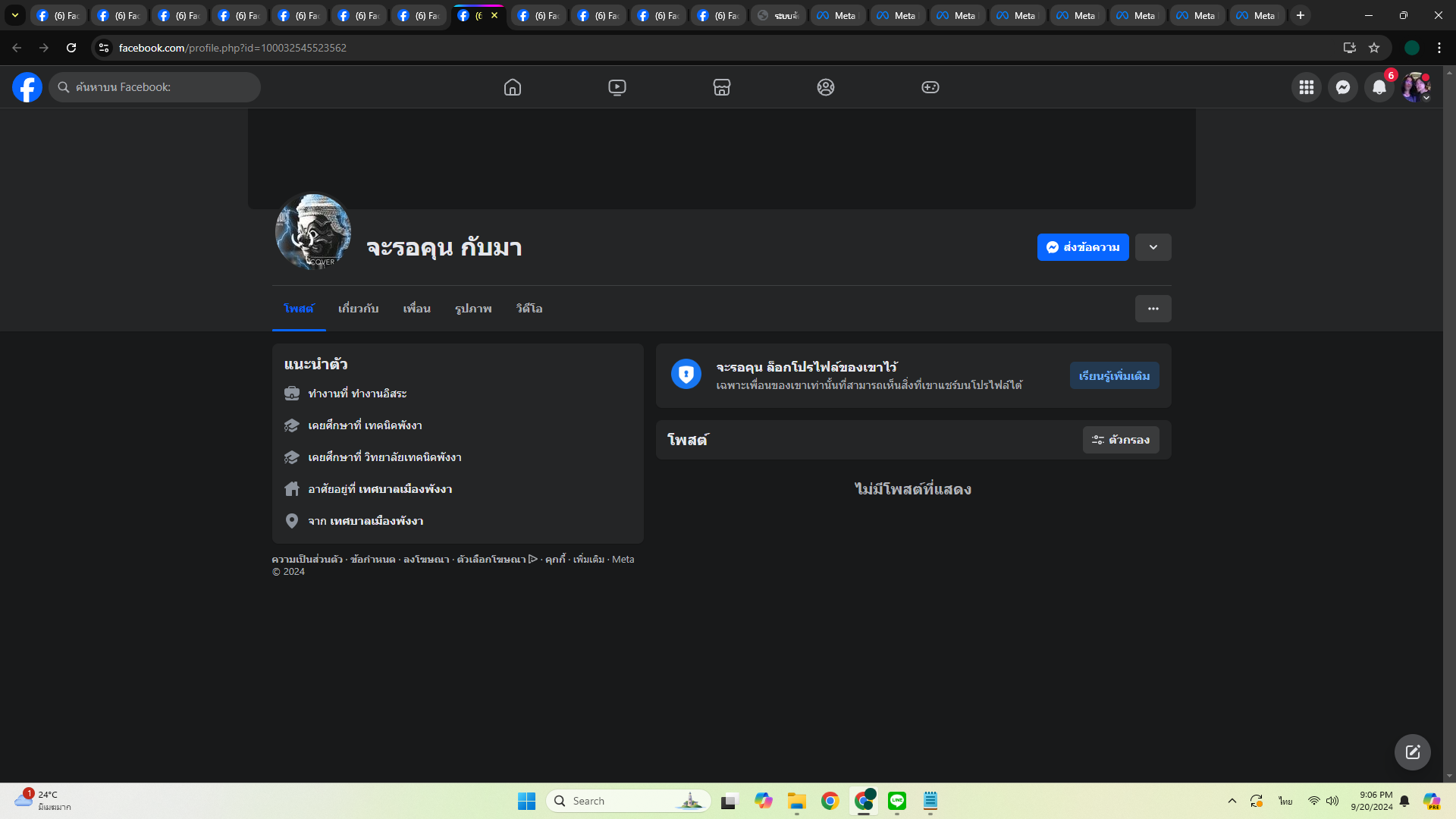Open Facebook Home icon

tap(513, 87)
